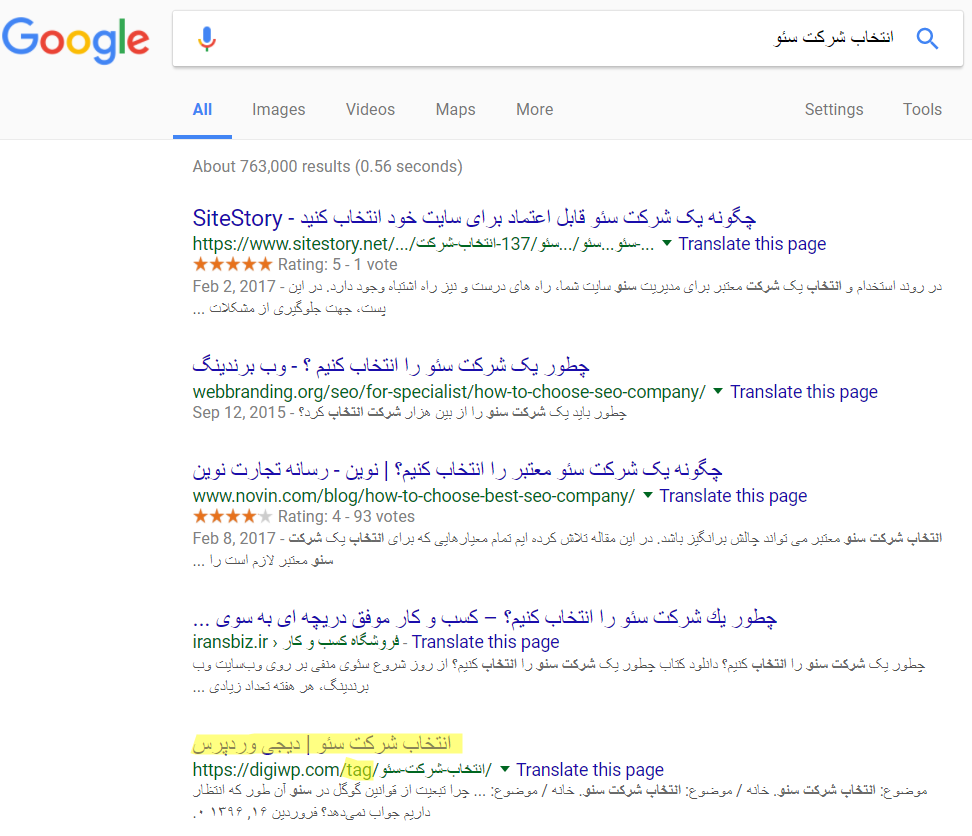The image size is (972, 836).
Task: Click the 'Rating: 5 - 1 vote' text
Action: tap(337, 265)
